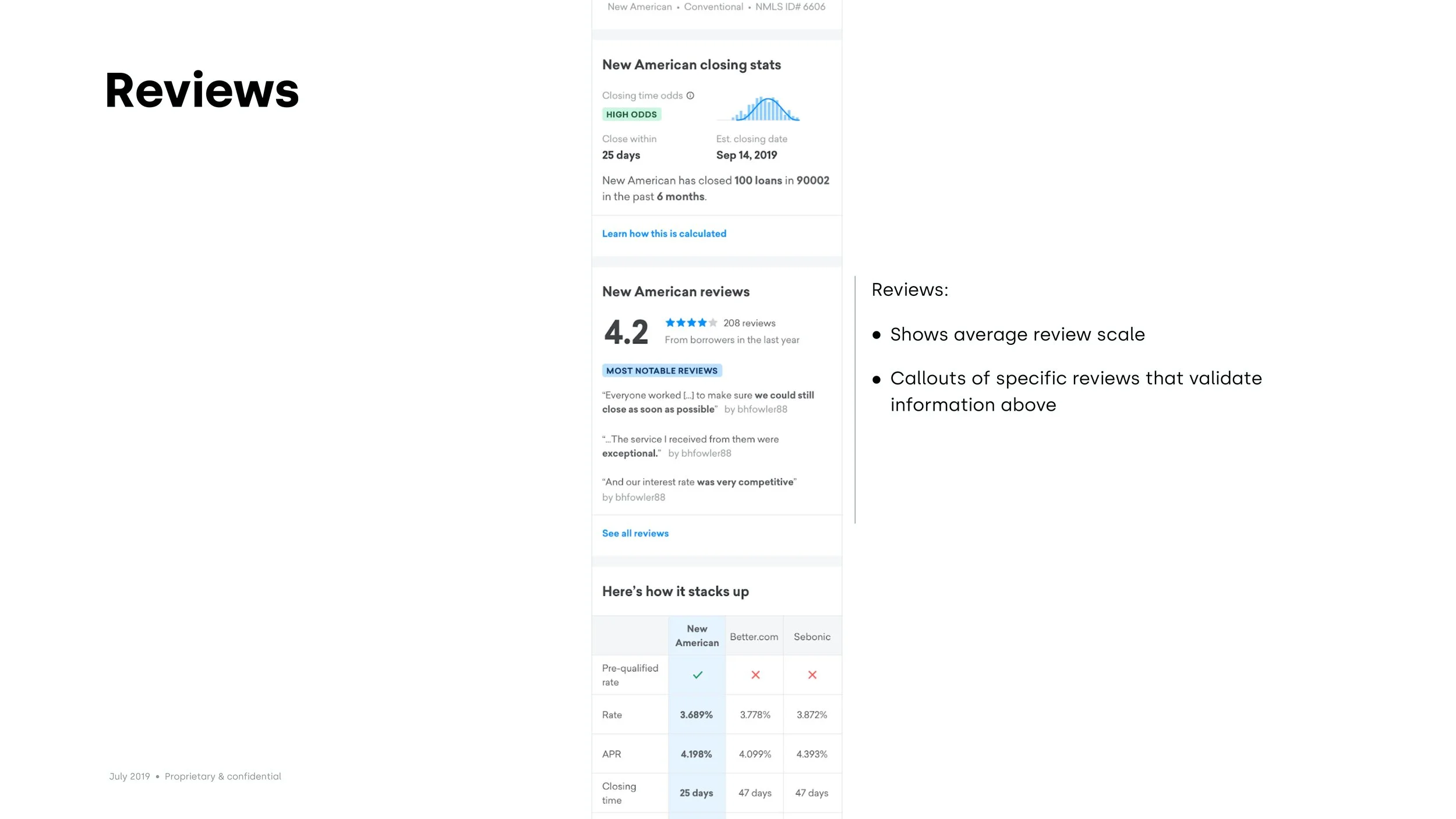
Task: Click Sebonic's '47 days' closing time cell
Action: (x=812, y=793)
